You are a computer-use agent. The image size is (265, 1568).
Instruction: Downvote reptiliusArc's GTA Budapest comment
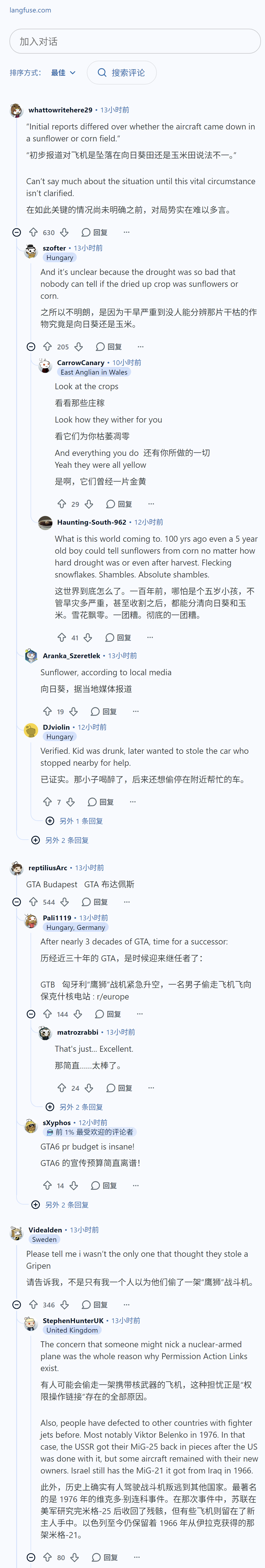click(64, 902)
